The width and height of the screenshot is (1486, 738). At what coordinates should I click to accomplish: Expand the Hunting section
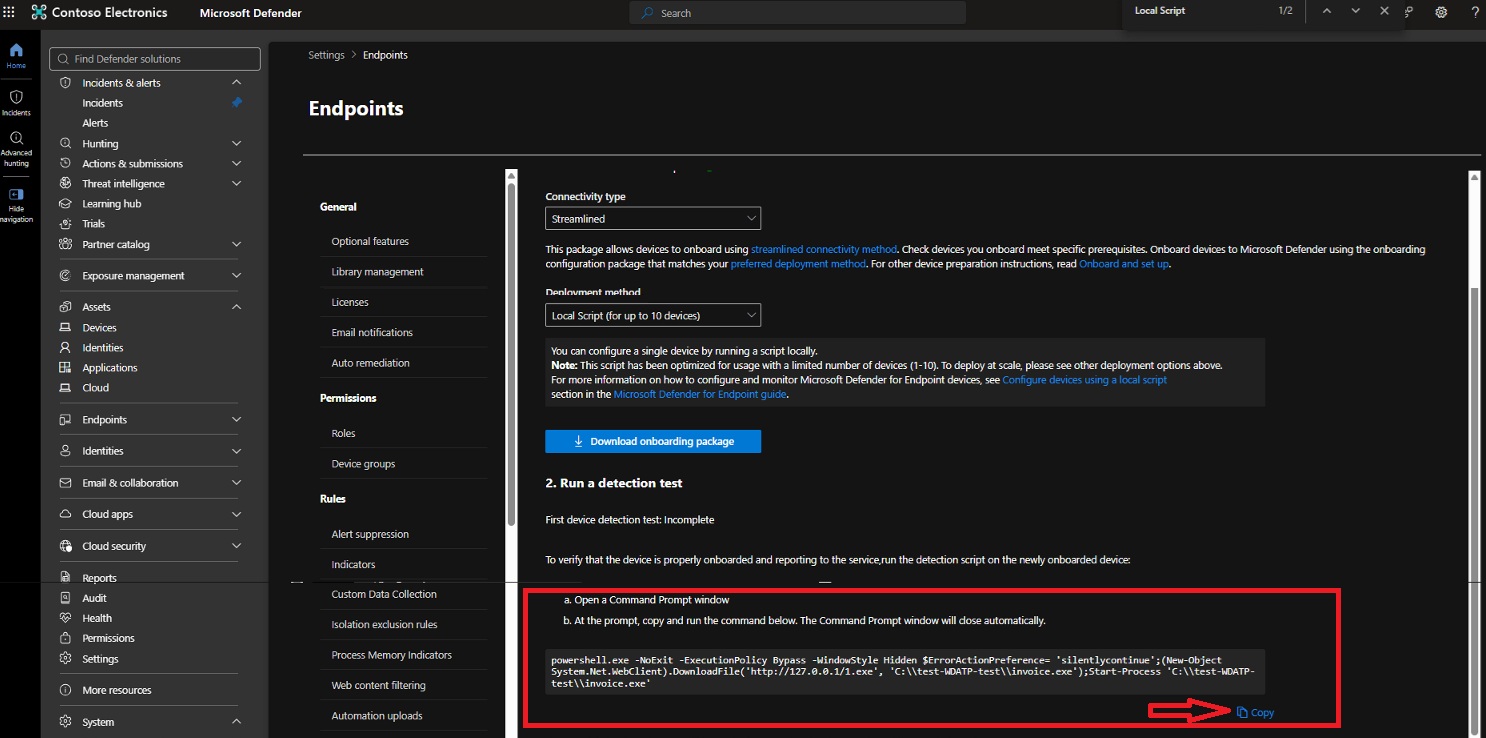click(x=237, y=144)
